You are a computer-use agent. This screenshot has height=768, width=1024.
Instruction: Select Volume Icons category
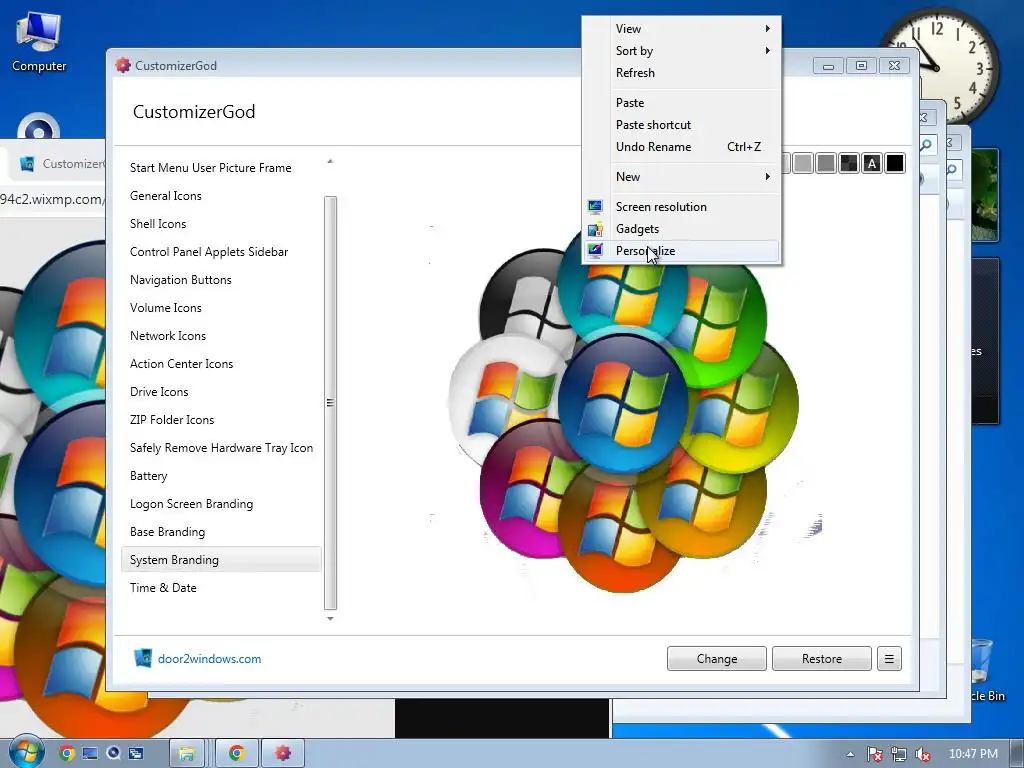(221, 308)
